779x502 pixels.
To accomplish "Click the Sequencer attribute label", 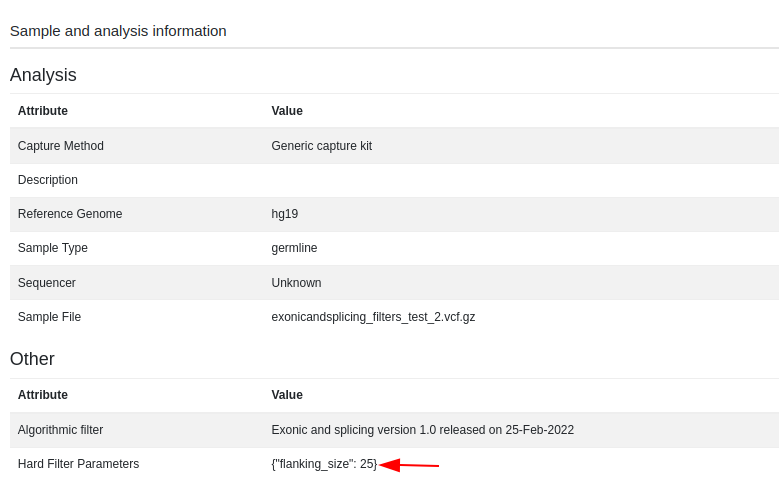I will click(x=47, y=282).
